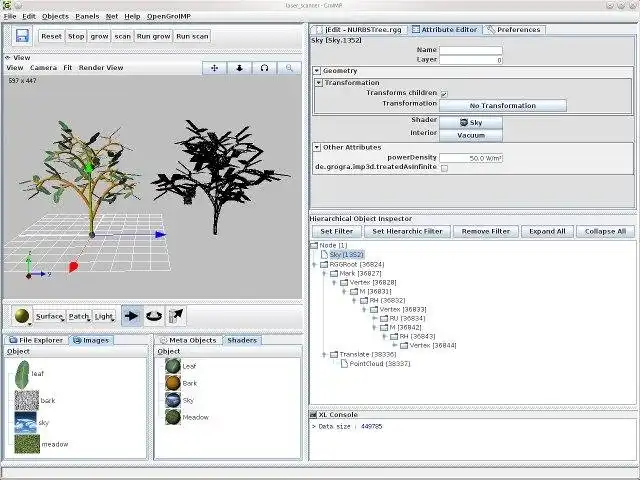Select the leaf image thumbnail
Screen dimensions: 640x480
[x=22, y=374]
